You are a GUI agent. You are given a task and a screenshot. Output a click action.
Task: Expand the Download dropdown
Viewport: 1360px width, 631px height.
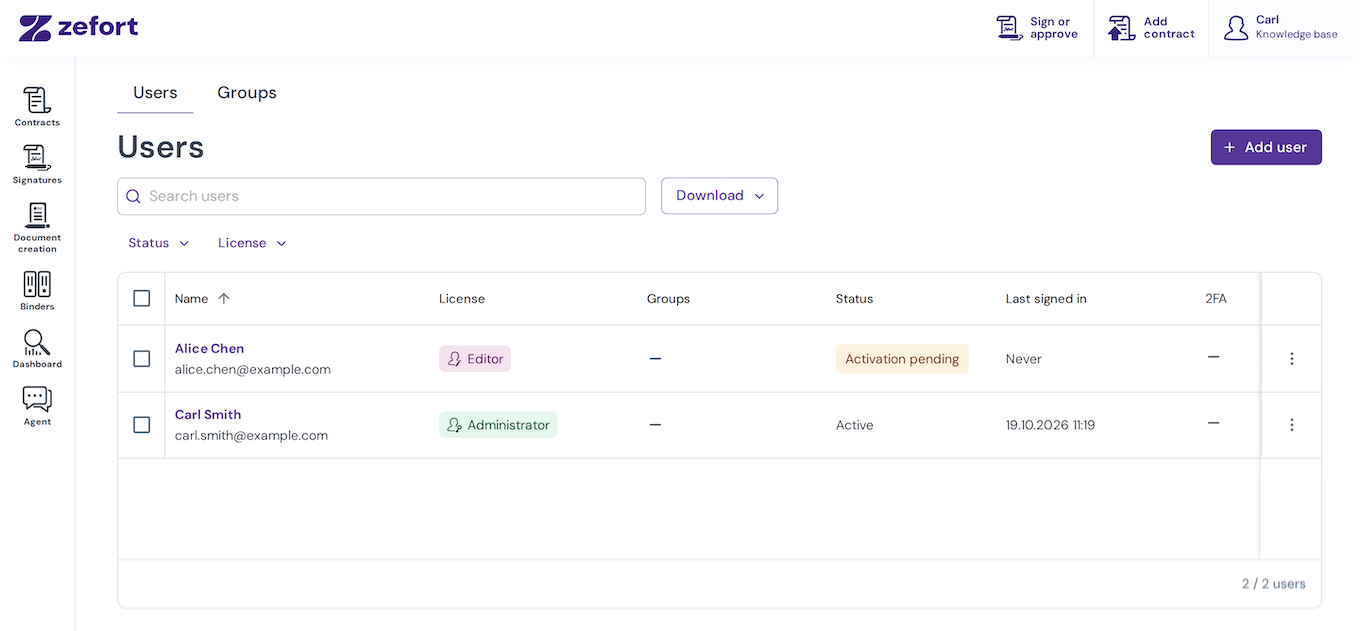719,196
